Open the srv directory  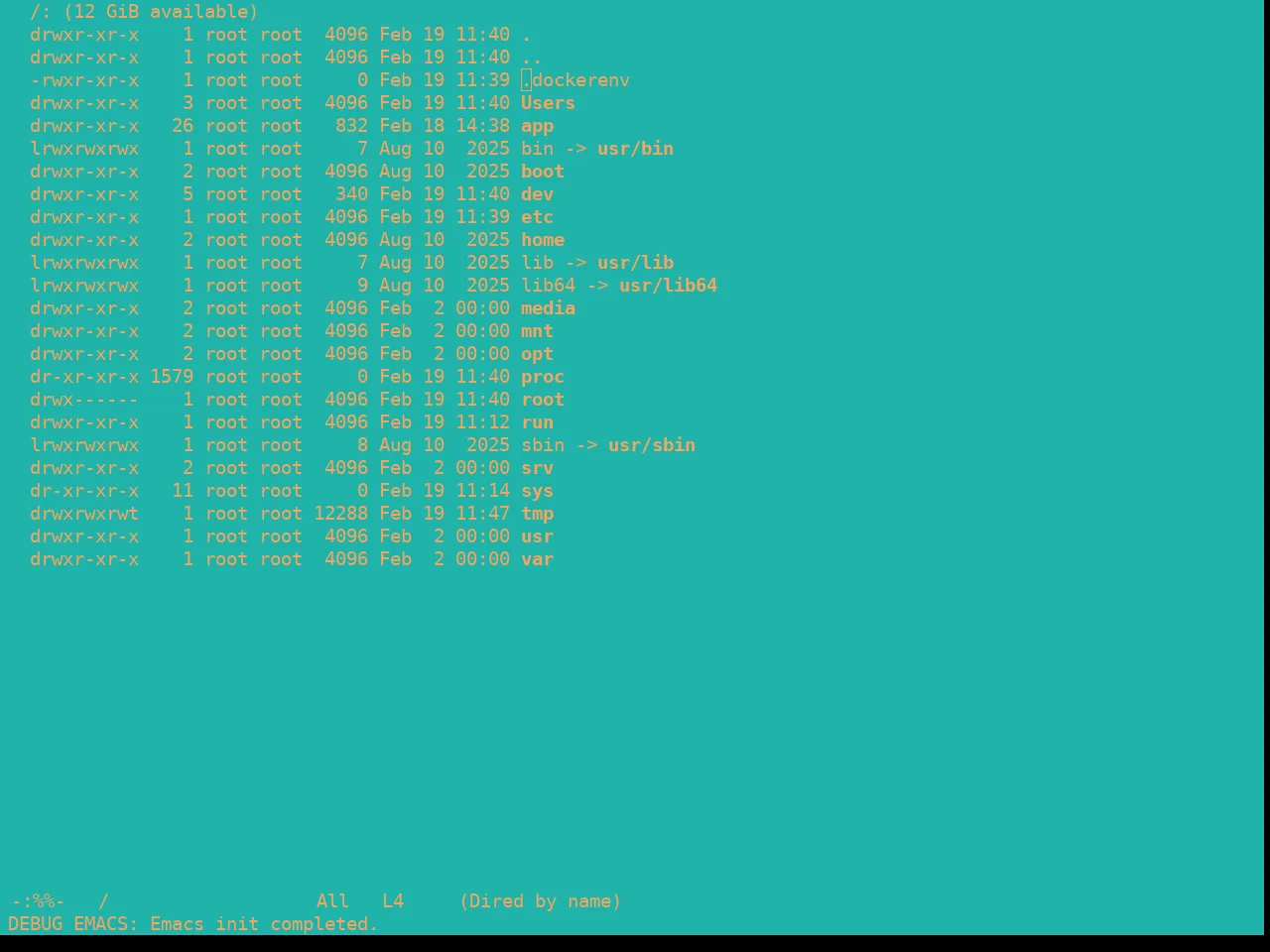537,468
